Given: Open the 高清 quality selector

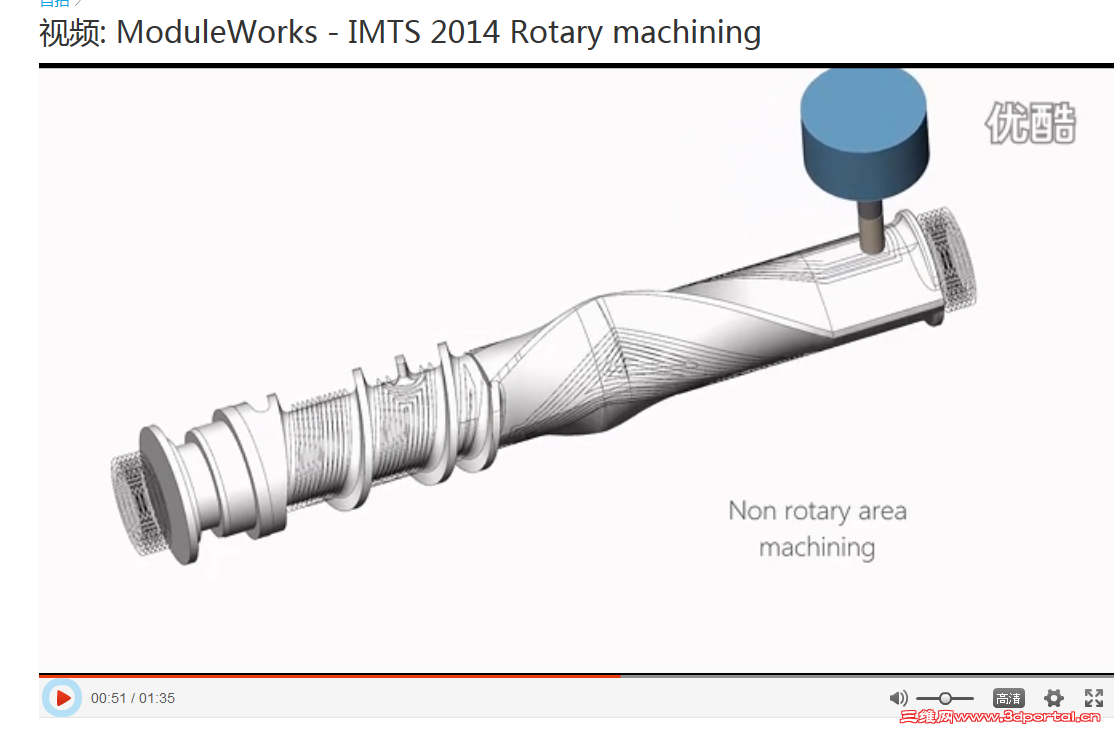Looking at the screenshot, I should (x=1009, y=698).
